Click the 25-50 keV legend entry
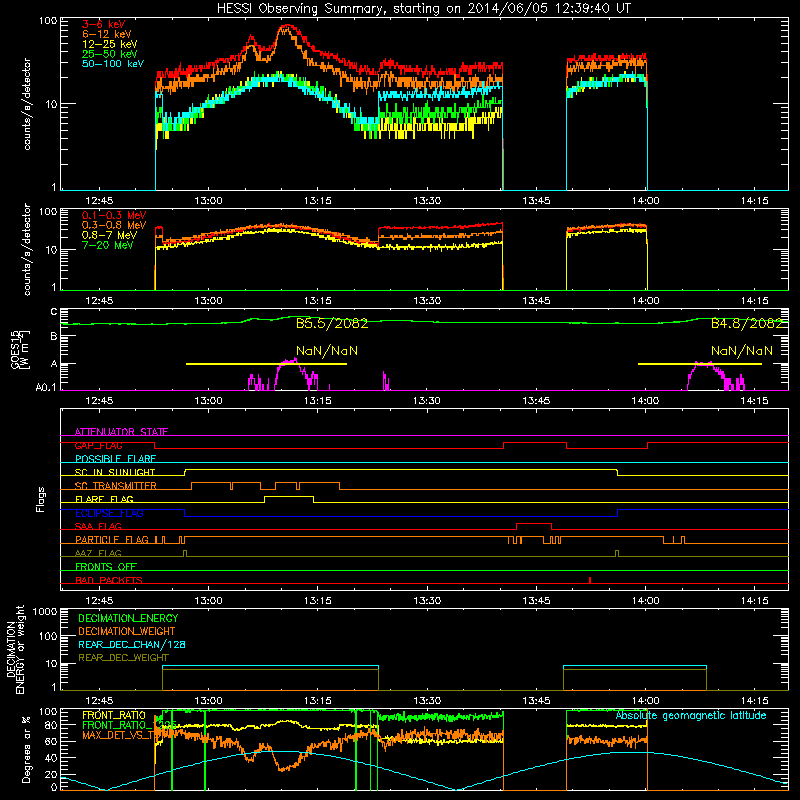The width and height of the screenshot is (800, 800). (x=110, y=54)
